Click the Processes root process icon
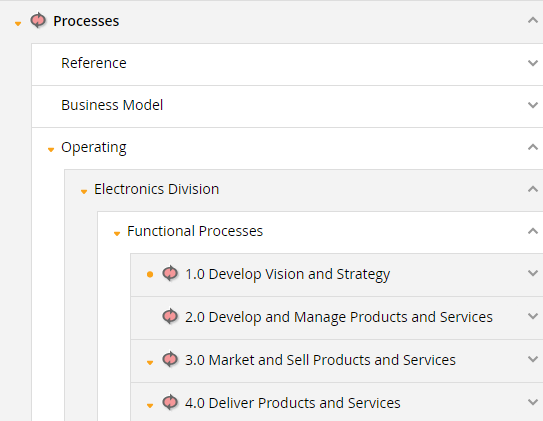 (x=38, y=20)
